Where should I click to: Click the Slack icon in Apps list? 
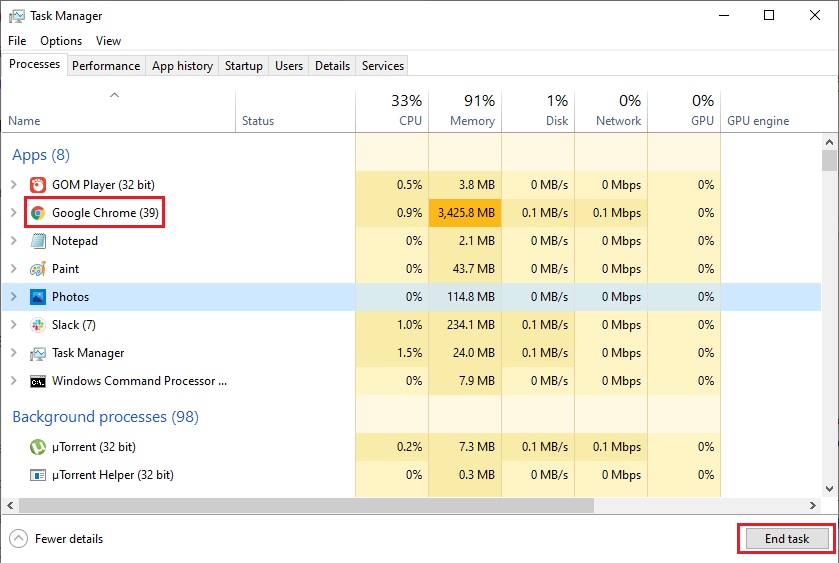point(37,325)
